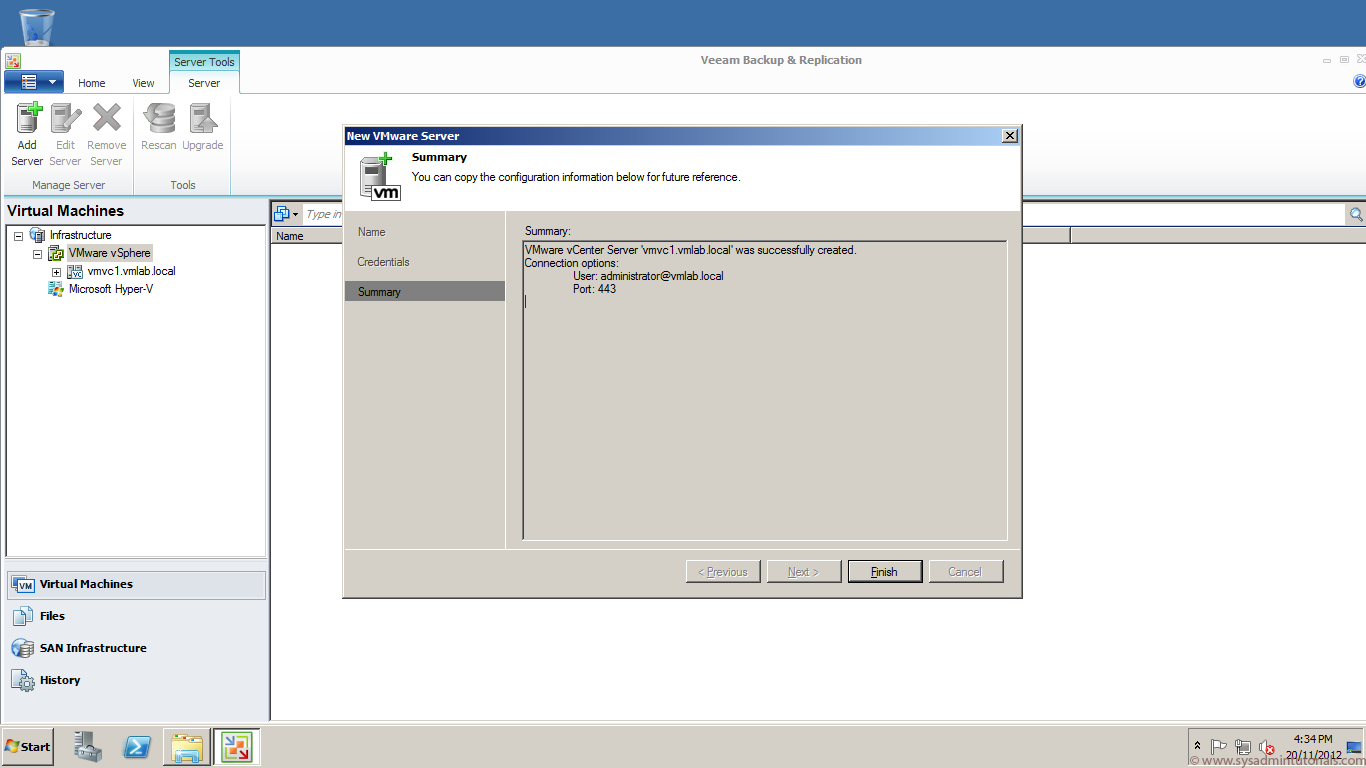Click Veeam Backup taskbar icon

pos(236,747)
